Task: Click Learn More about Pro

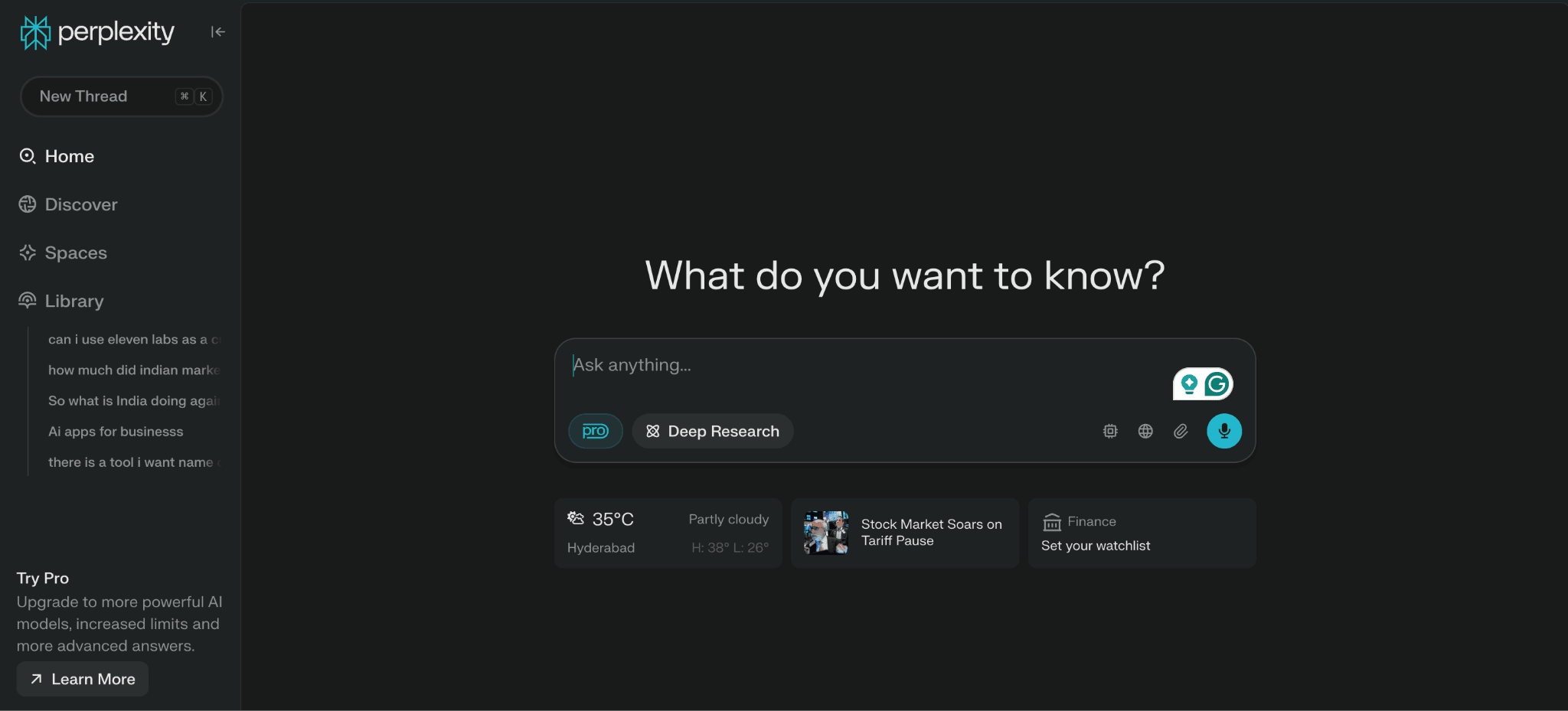Action: [x=83, y=679]
